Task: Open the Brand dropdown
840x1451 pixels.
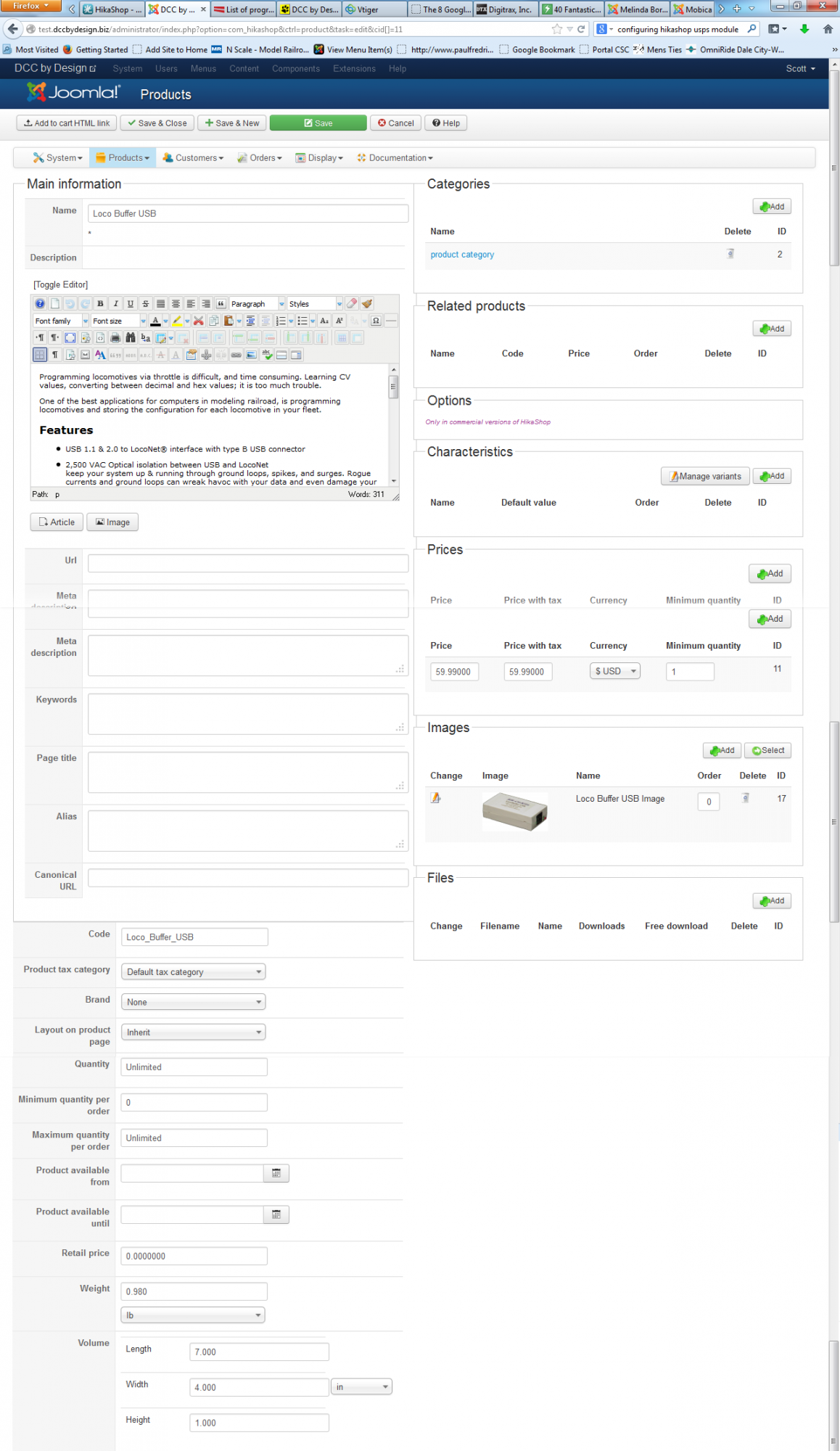Action: (193, 1002)
